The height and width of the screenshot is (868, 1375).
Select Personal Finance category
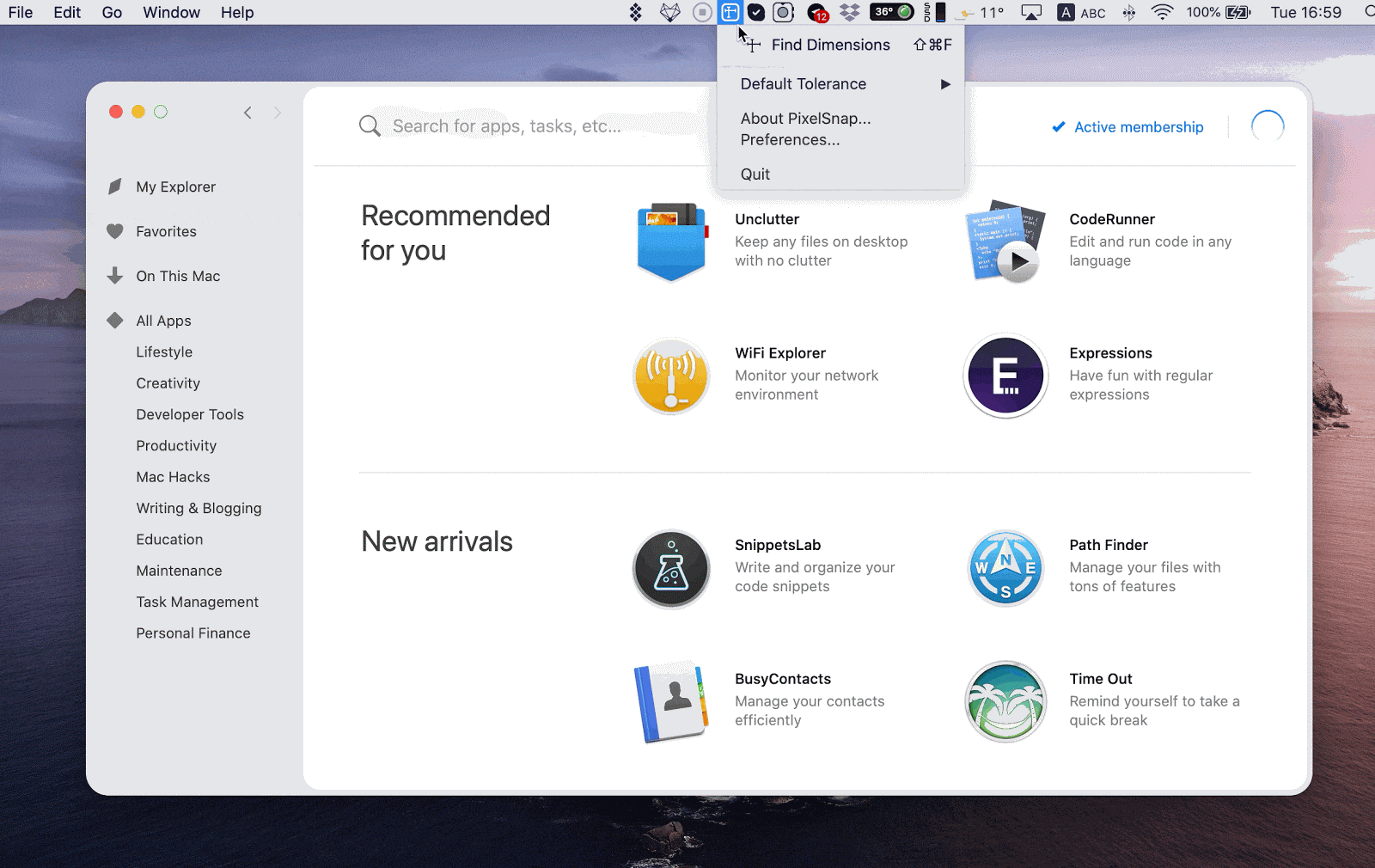click(193, 633)
